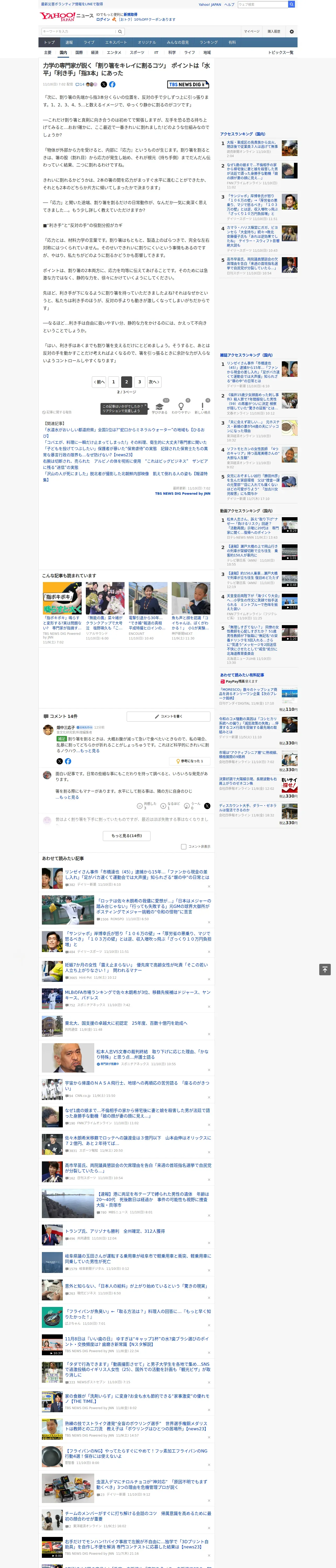Click the TBS NEWS DIG publisher logo
The image size is (336, 1568).
point(188,85)
